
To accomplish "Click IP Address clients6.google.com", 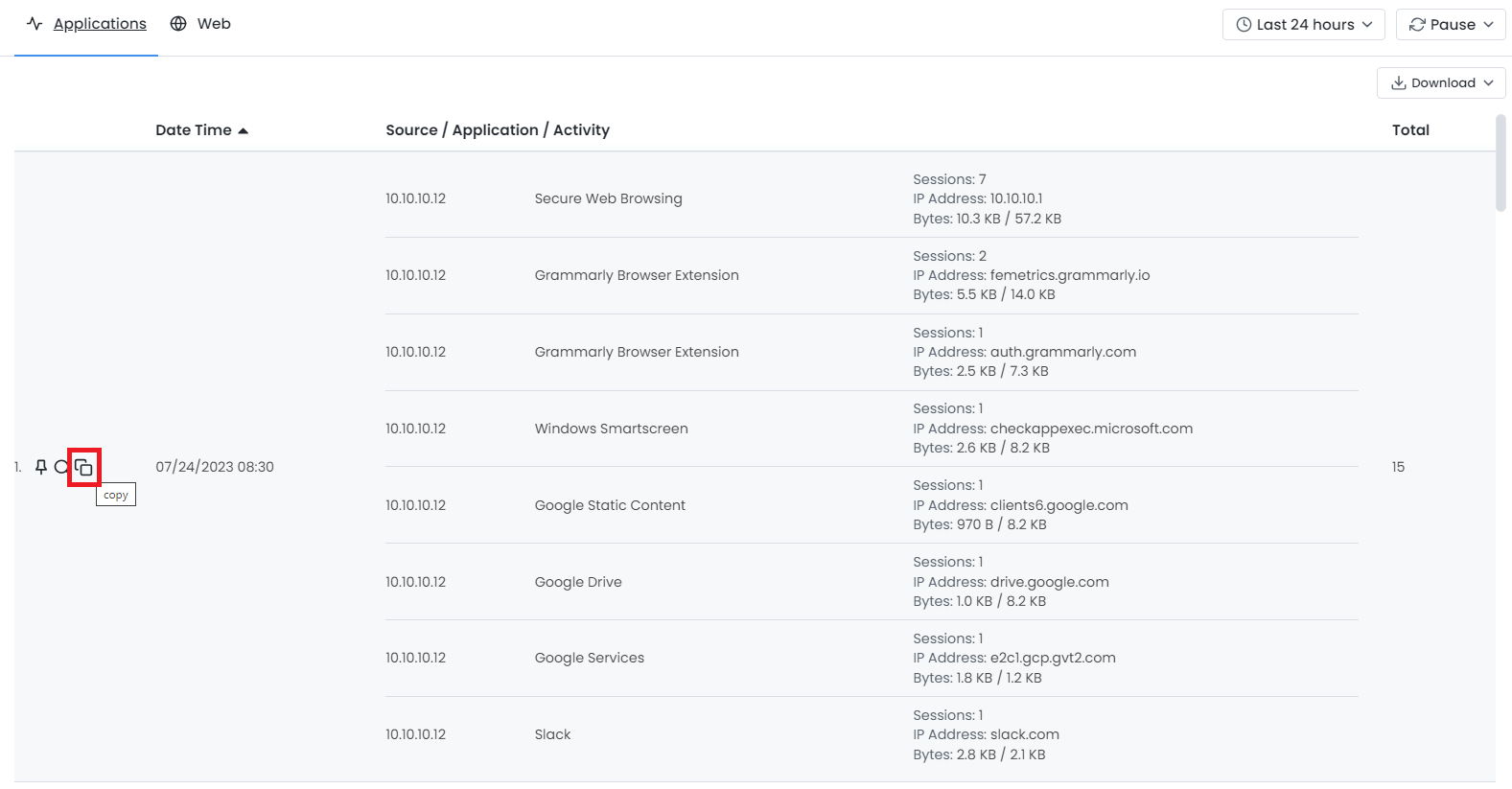I will [1021, 505].
